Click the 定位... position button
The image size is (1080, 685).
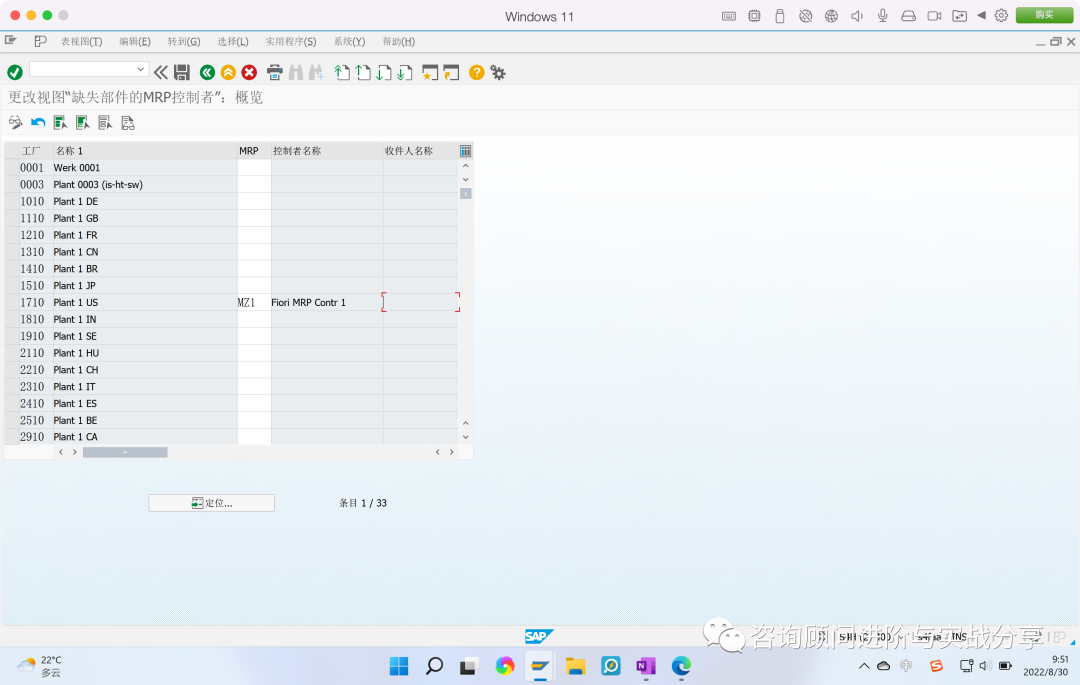[211, 502]
